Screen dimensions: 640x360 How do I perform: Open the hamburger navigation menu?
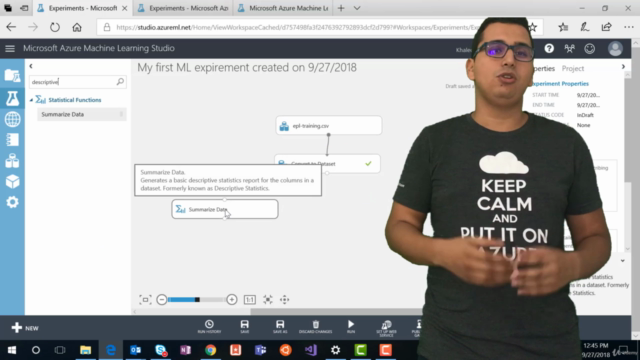click(x=10, y=49)
